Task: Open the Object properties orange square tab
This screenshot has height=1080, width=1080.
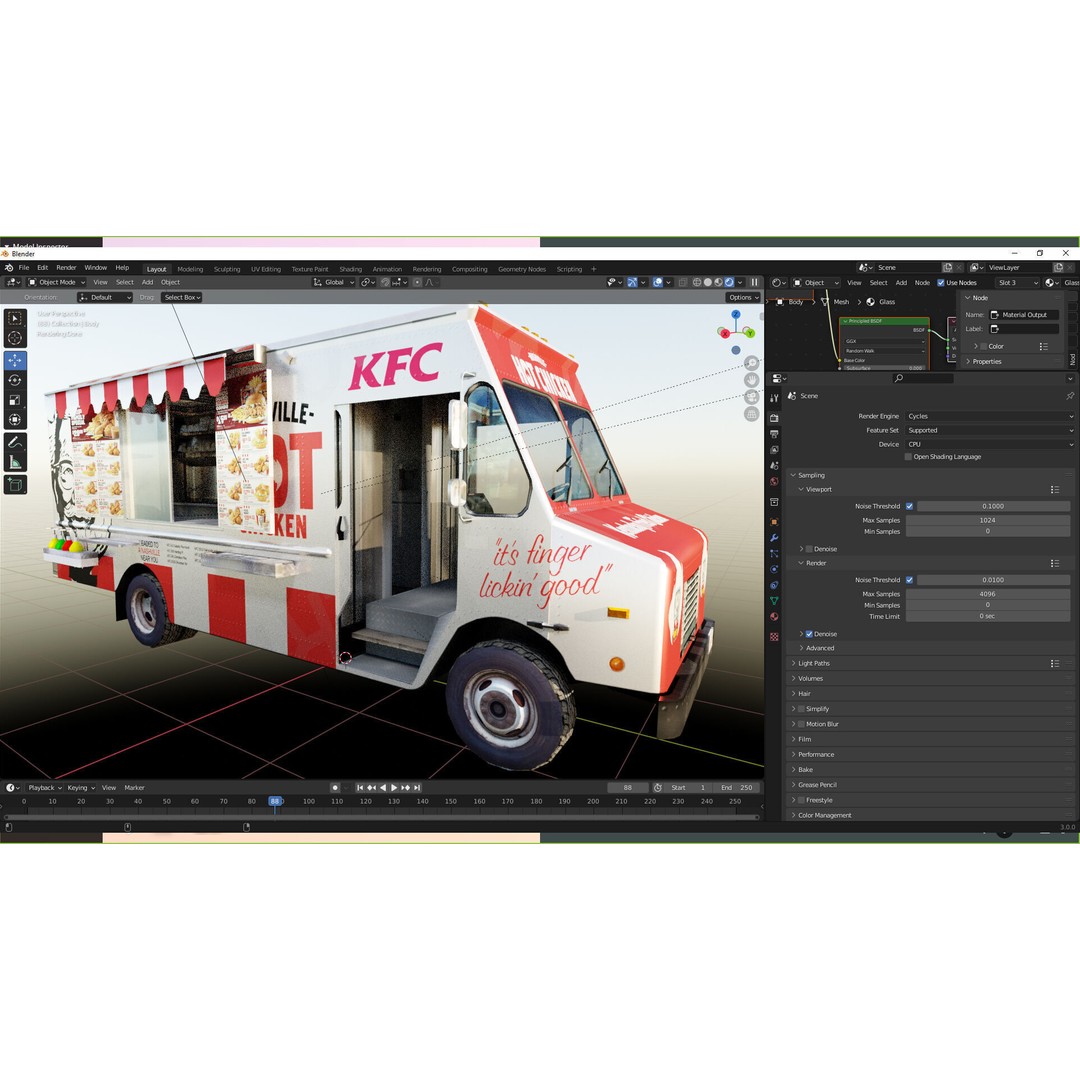Action: 774,522
